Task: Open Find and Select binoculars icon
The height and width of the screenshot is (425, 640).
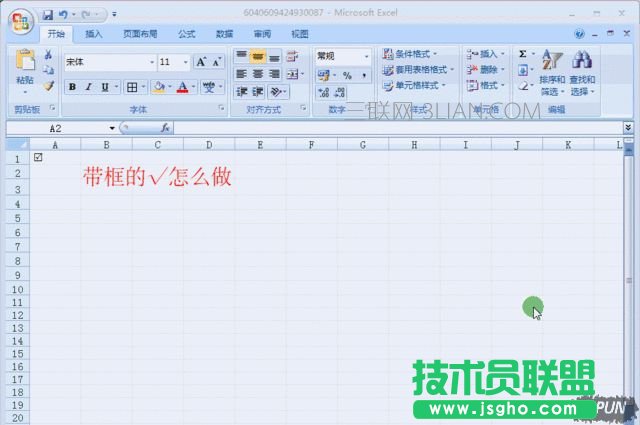Action: (x=581, y=62)
